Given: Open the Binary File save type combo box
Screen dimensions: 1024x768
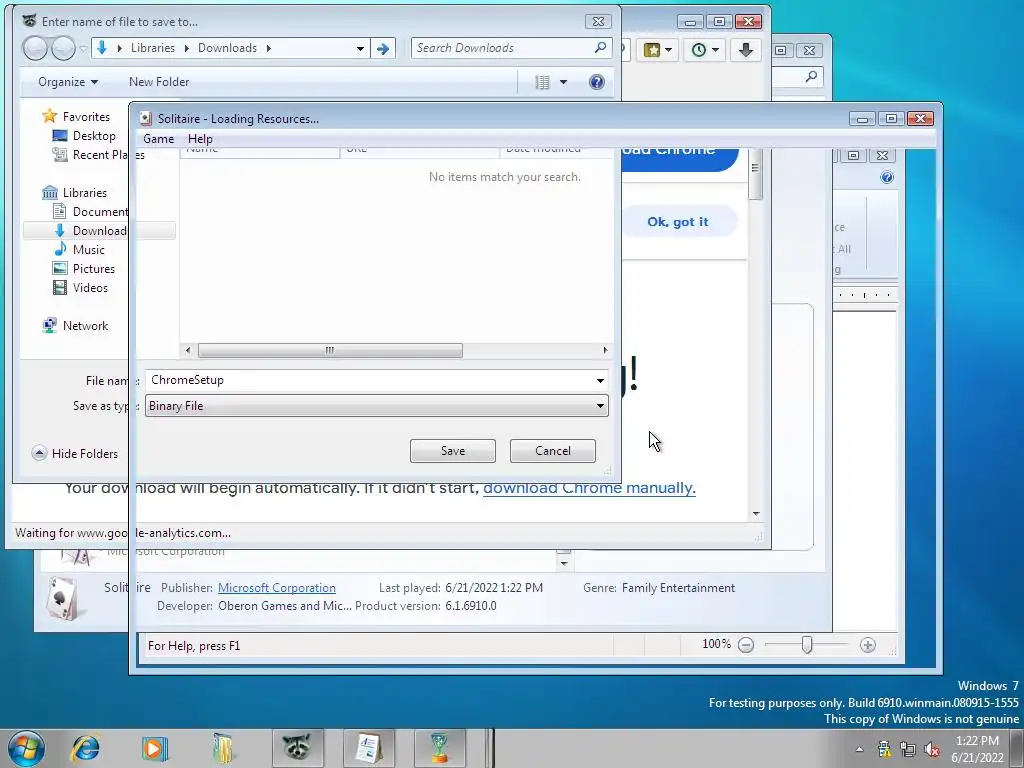Looking at the screenshot, I should point(376,406).
